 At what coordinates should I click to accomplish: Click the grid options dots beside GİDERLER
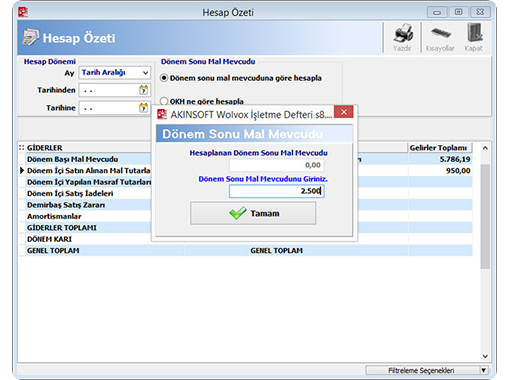click(22, 148)
